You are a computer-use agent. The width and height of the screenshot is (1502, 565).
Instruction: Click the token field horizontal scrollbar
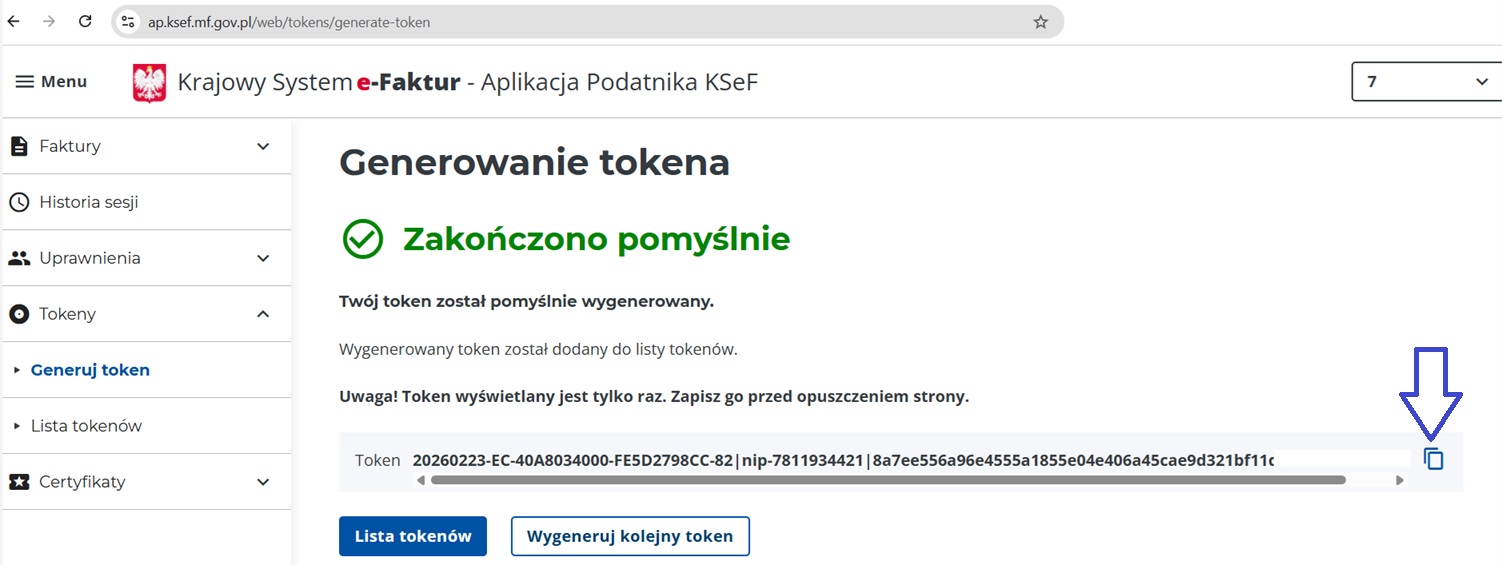[x=886, y=480]
